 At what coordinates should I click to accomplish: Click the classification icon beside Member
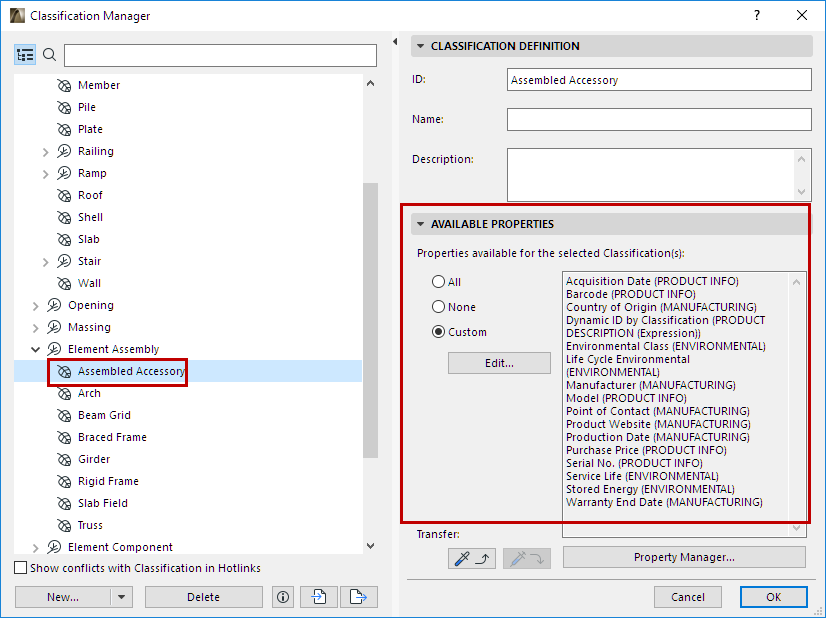point(64,85)
